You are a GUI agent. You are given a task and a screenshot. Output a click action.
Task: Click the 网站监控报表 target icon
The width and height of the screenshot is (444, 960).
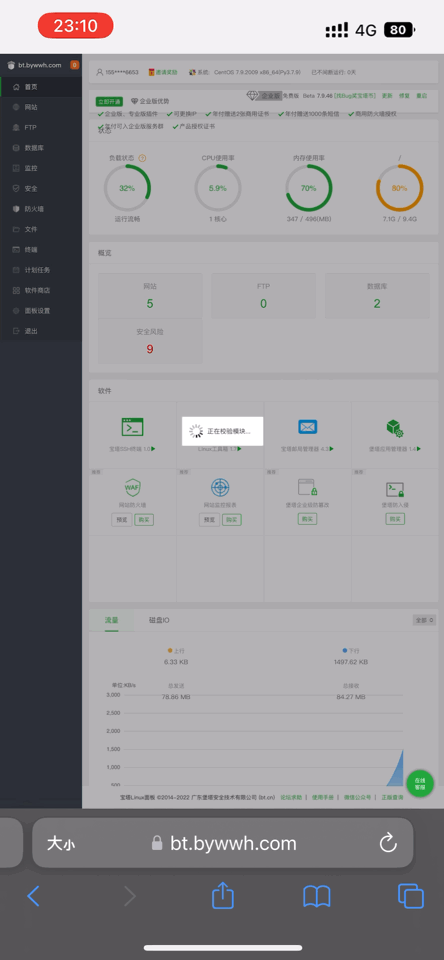pos(220,487)
